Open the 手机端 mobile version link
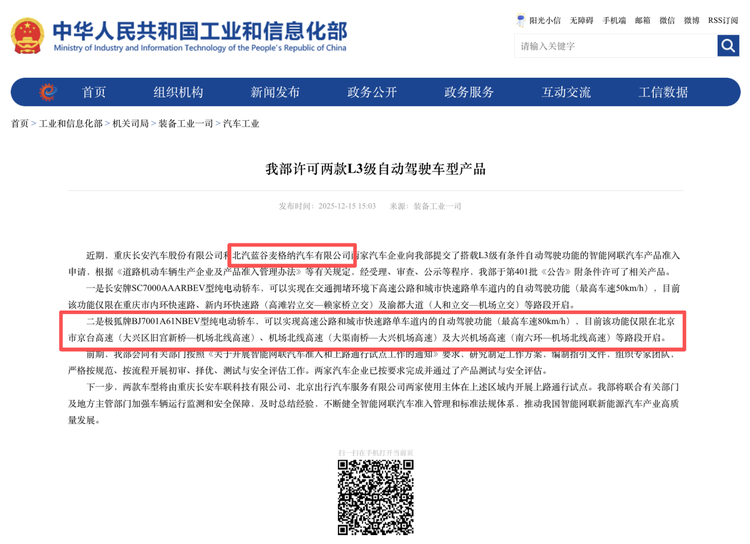The width and height of the screenshot is (750, 544). [x=614, y=20]
